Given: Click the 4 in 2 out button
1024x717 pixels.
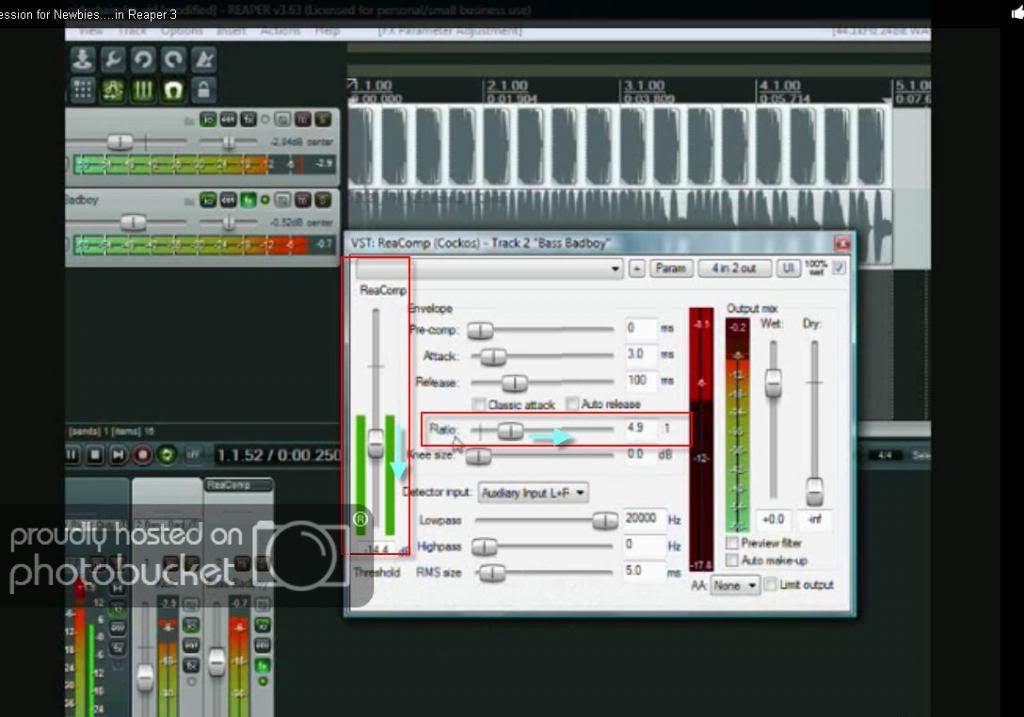Looking at the screenshot, I should 734,269.
